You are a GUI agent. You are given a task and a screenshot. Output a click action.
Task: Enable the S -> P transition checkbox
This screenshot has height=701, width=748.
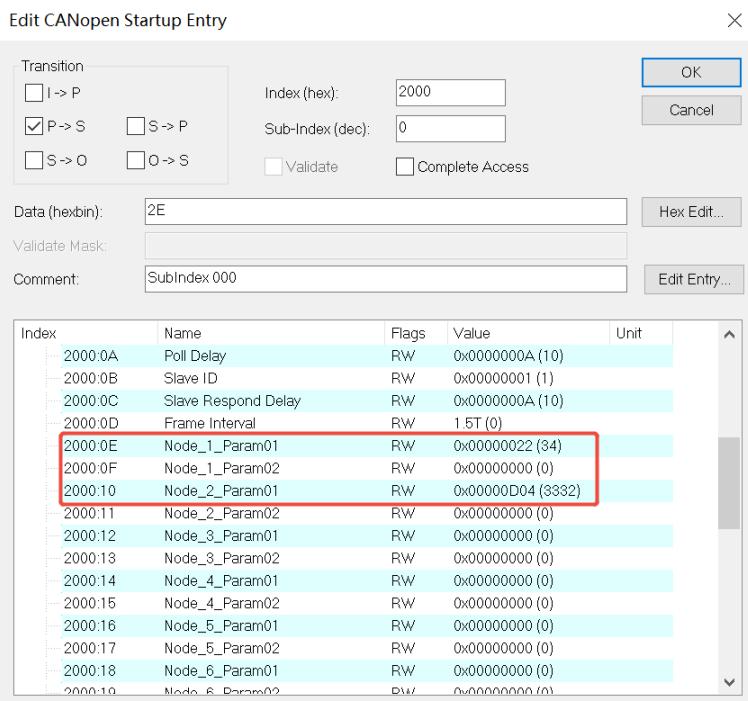click(x=136, y=126)
